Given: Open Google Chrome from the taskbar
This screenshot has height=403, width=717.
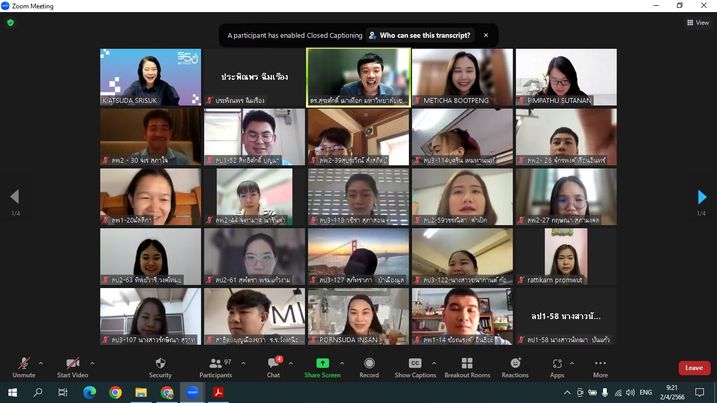Looking at the screenshot, I should tap(115, 393).
